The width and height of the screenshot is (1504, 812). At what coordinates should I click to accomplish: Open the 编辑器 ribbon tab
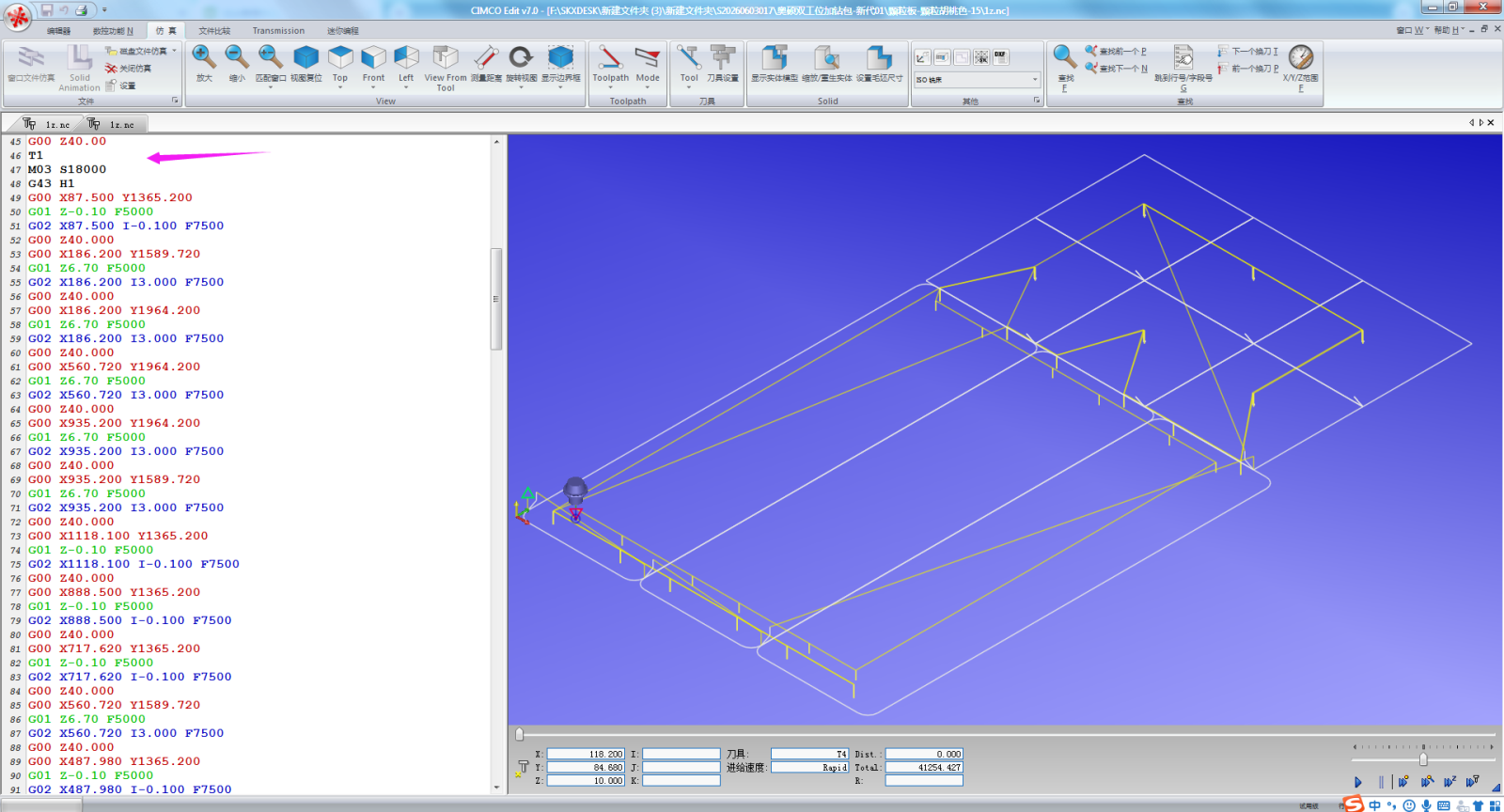click(x=59, y=31)
